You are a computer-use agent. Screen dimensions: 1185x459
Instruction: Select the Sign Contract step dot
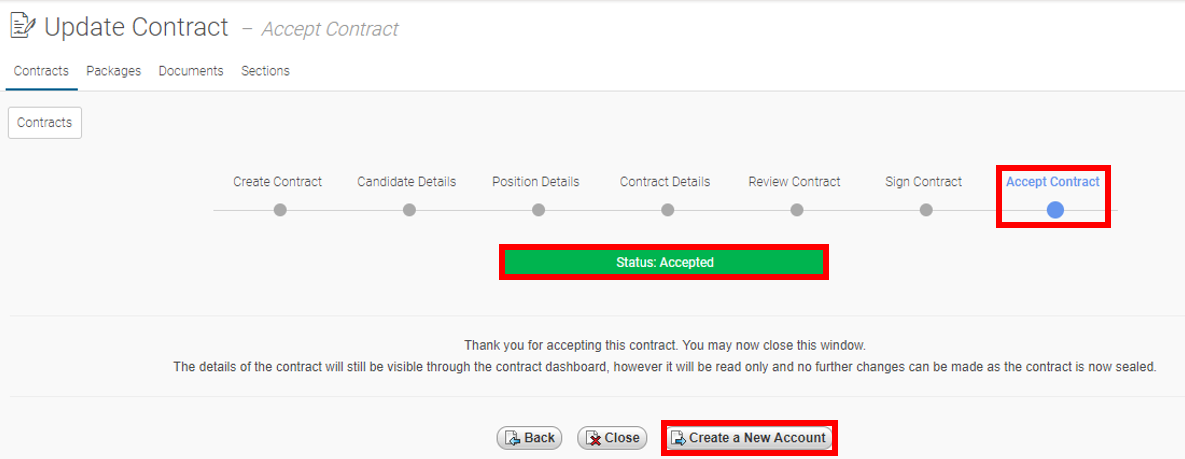(x=926, y=210)
